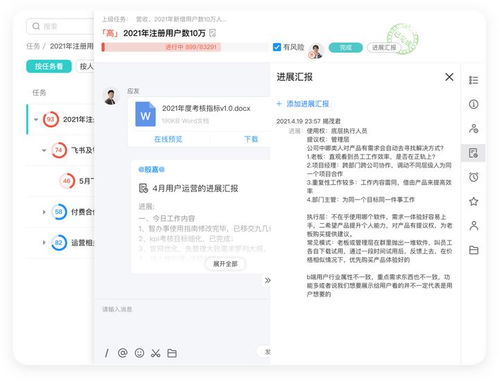
Task: Click the star favorite icon in right sidebar
Action: point(473,201)
